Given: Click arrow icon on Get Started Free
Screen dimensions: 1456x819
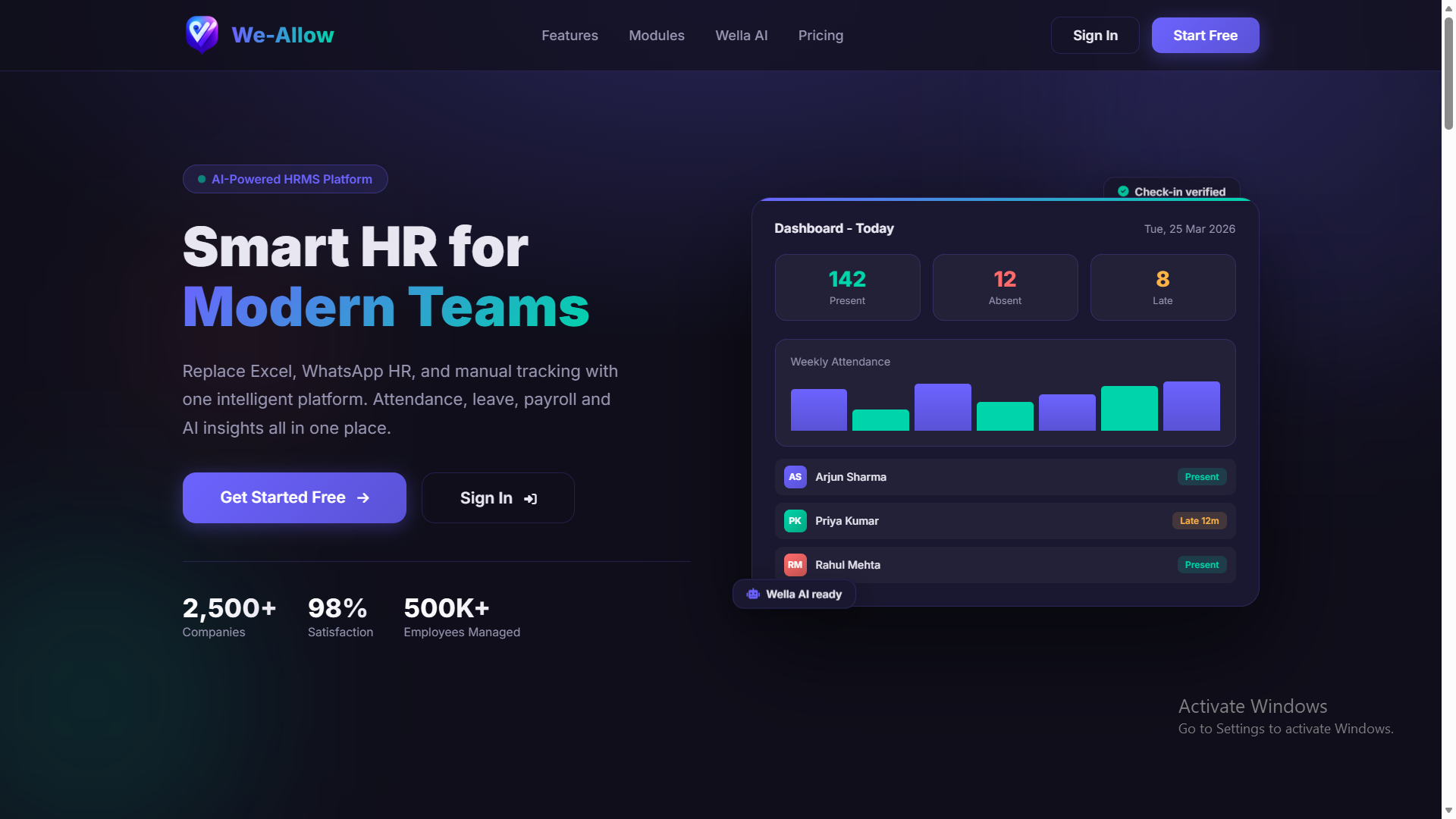Looking at the screenshot, I should (363, 498).
